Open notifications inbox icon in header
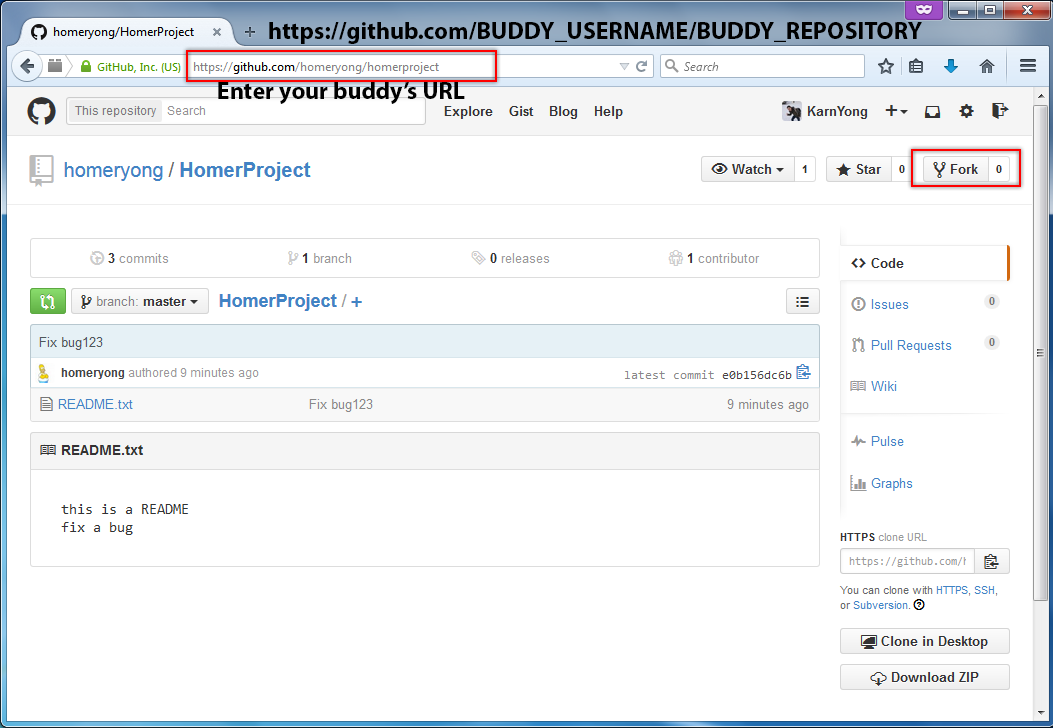The image size is (1053, 728). click(932, 111)
